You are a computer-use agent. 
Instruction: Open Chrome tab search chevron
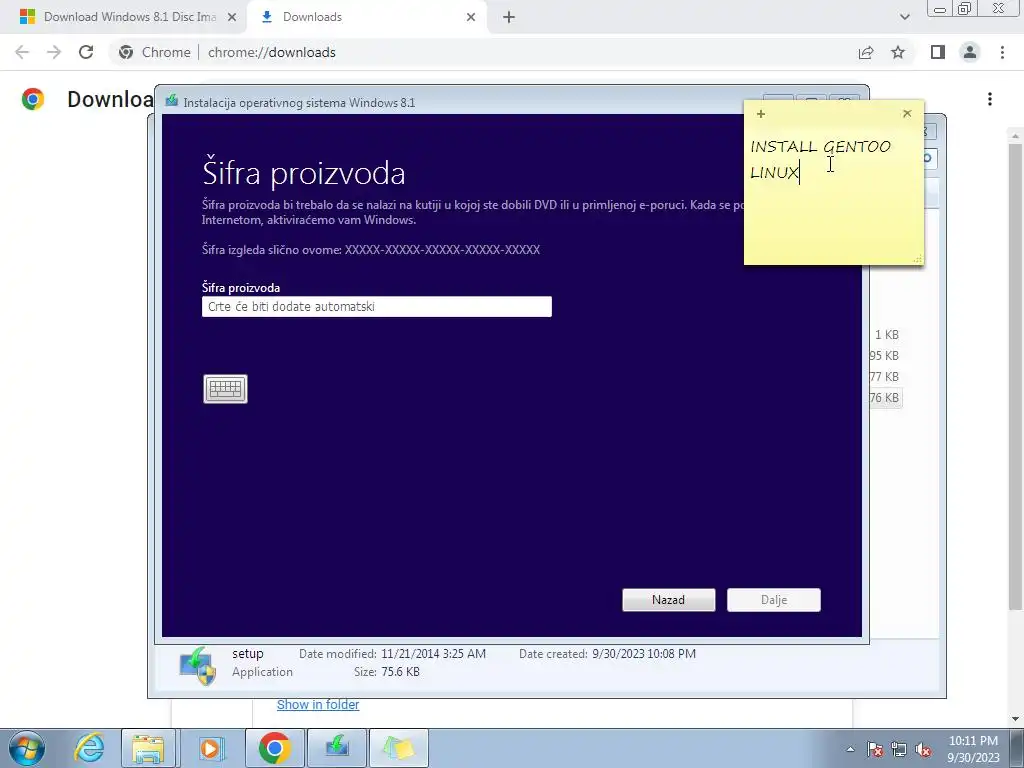(x=904, y=17)
